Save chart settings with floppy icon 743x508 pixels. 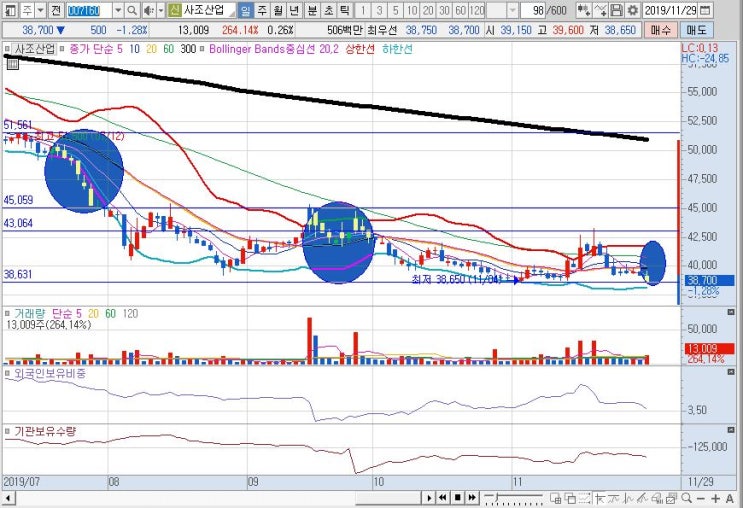click(616, 10)
